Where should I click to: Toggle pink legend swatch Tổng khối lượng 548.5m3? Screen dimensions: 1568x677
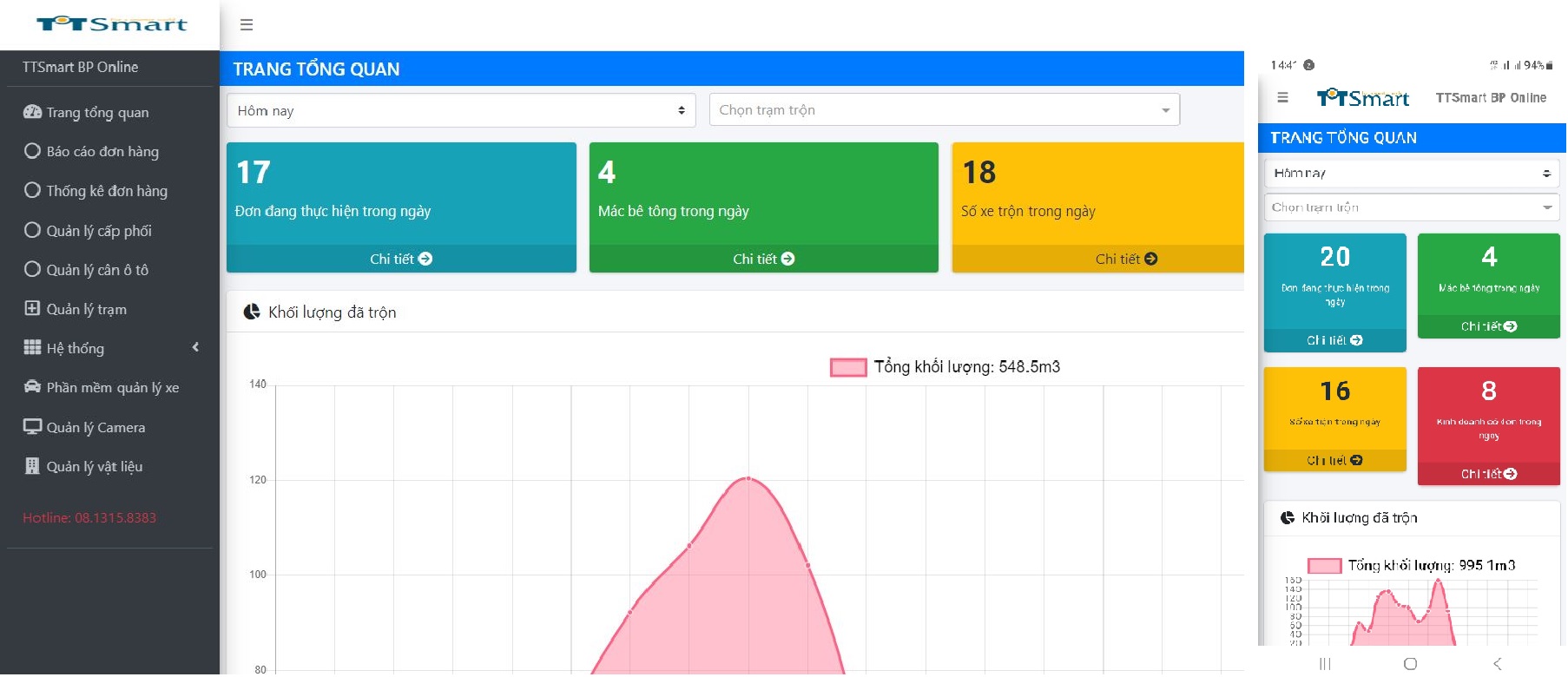click(848, 367)
